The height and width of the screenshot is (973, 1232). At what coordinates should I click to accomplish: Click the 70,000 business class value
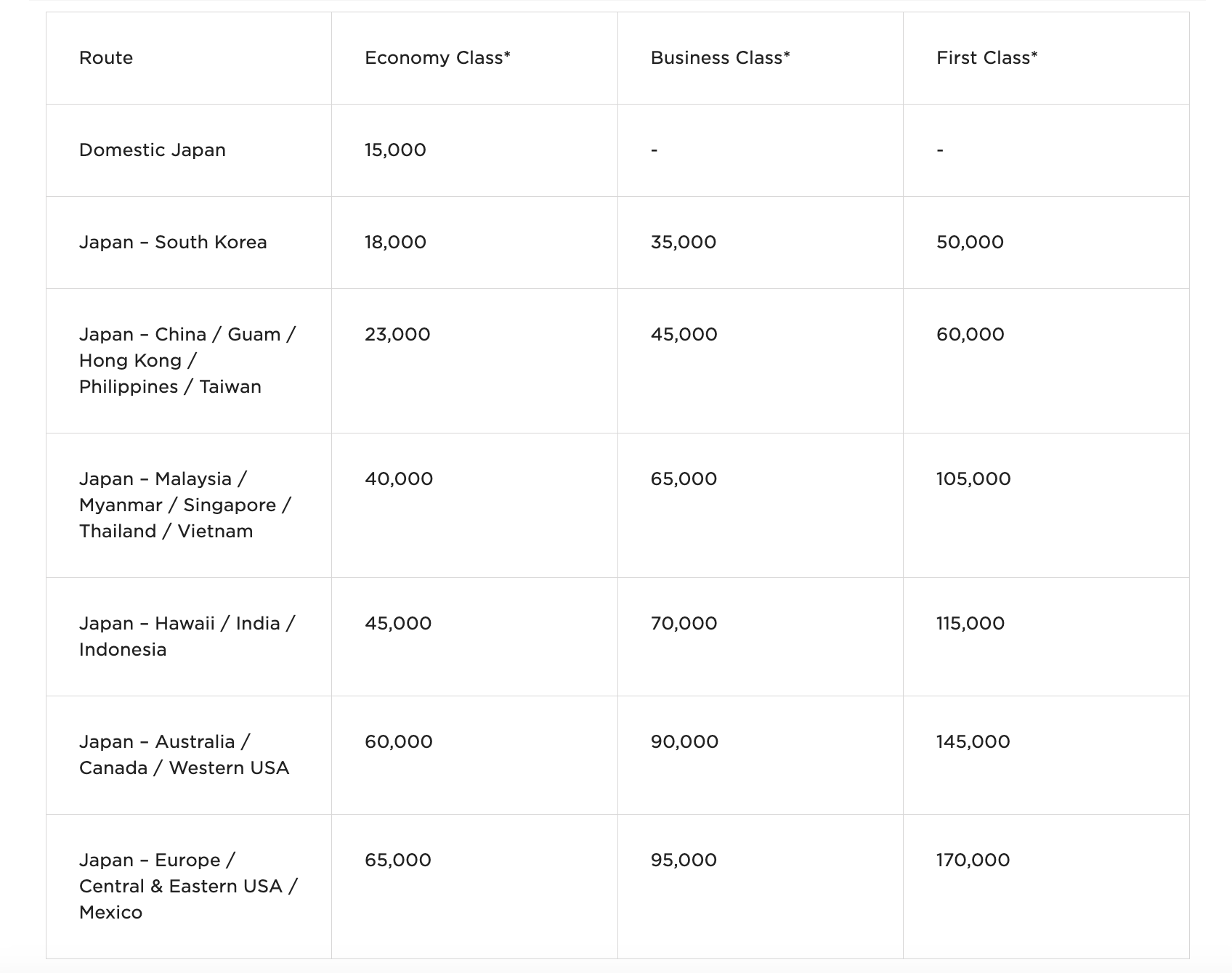point(684,624)
